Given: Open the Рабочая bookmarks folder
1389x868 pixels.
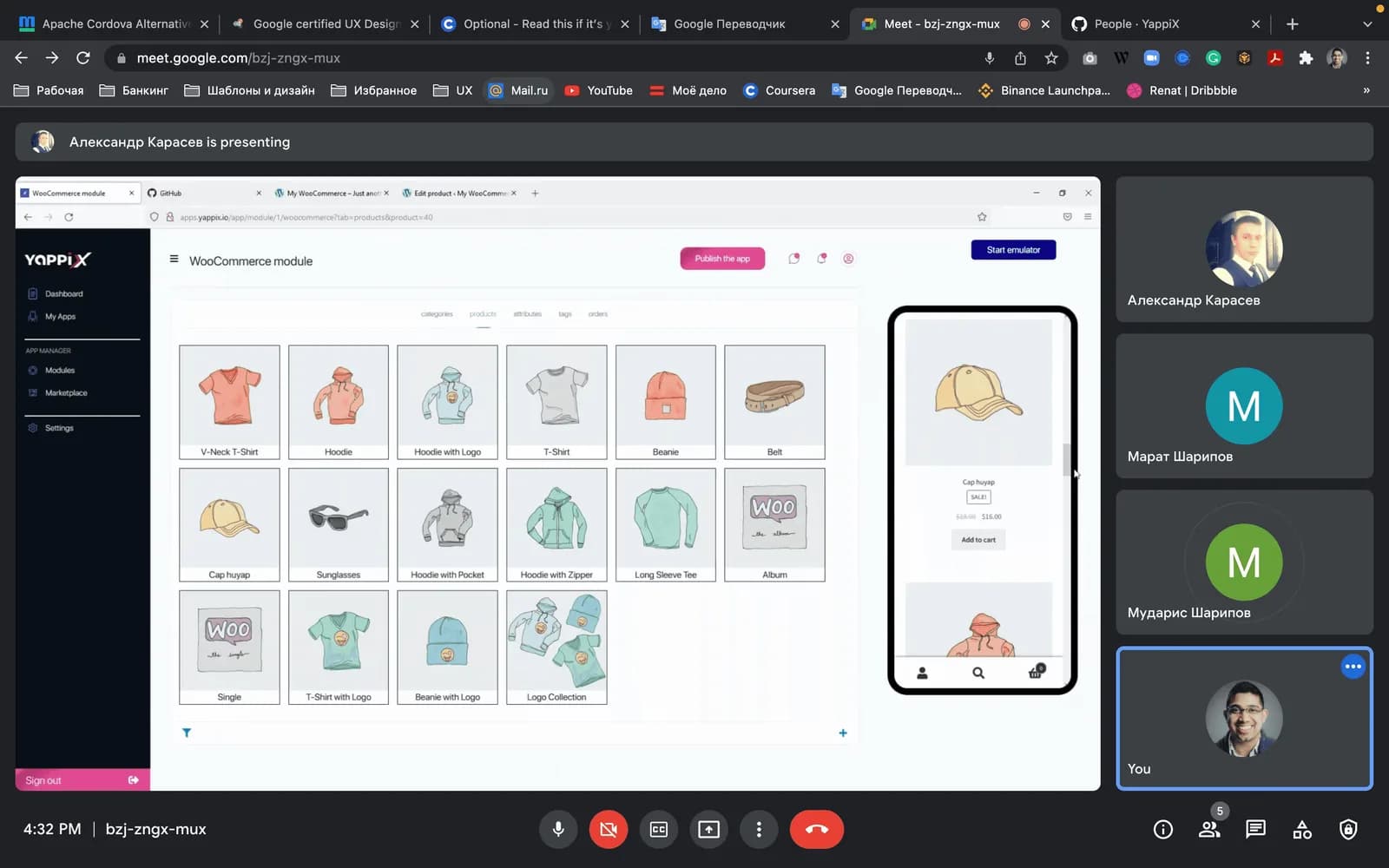Looking at the screenshot, I should 49,90.
